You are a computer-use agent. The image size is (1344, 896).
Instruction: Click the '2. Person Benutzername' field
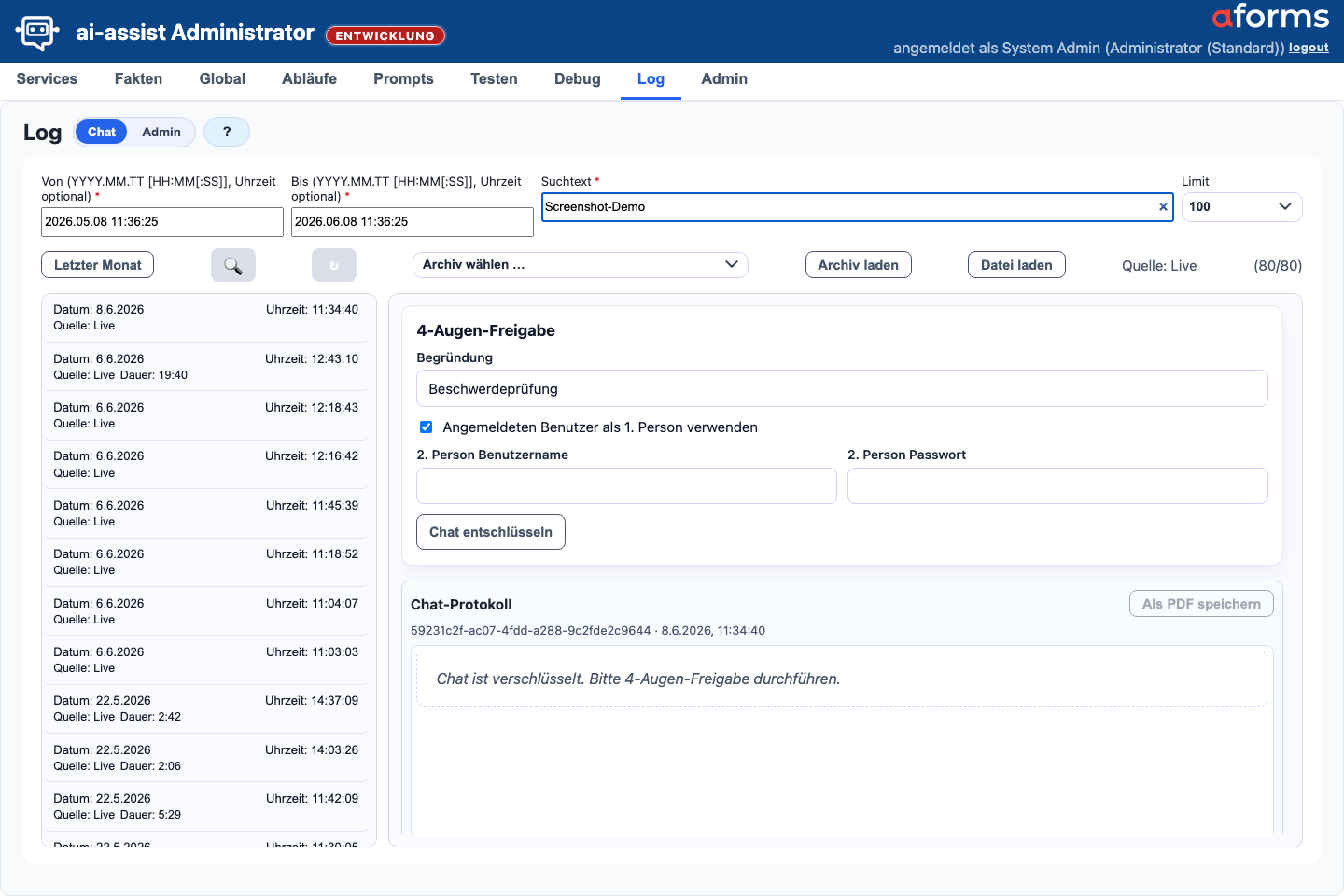point(626,485)
